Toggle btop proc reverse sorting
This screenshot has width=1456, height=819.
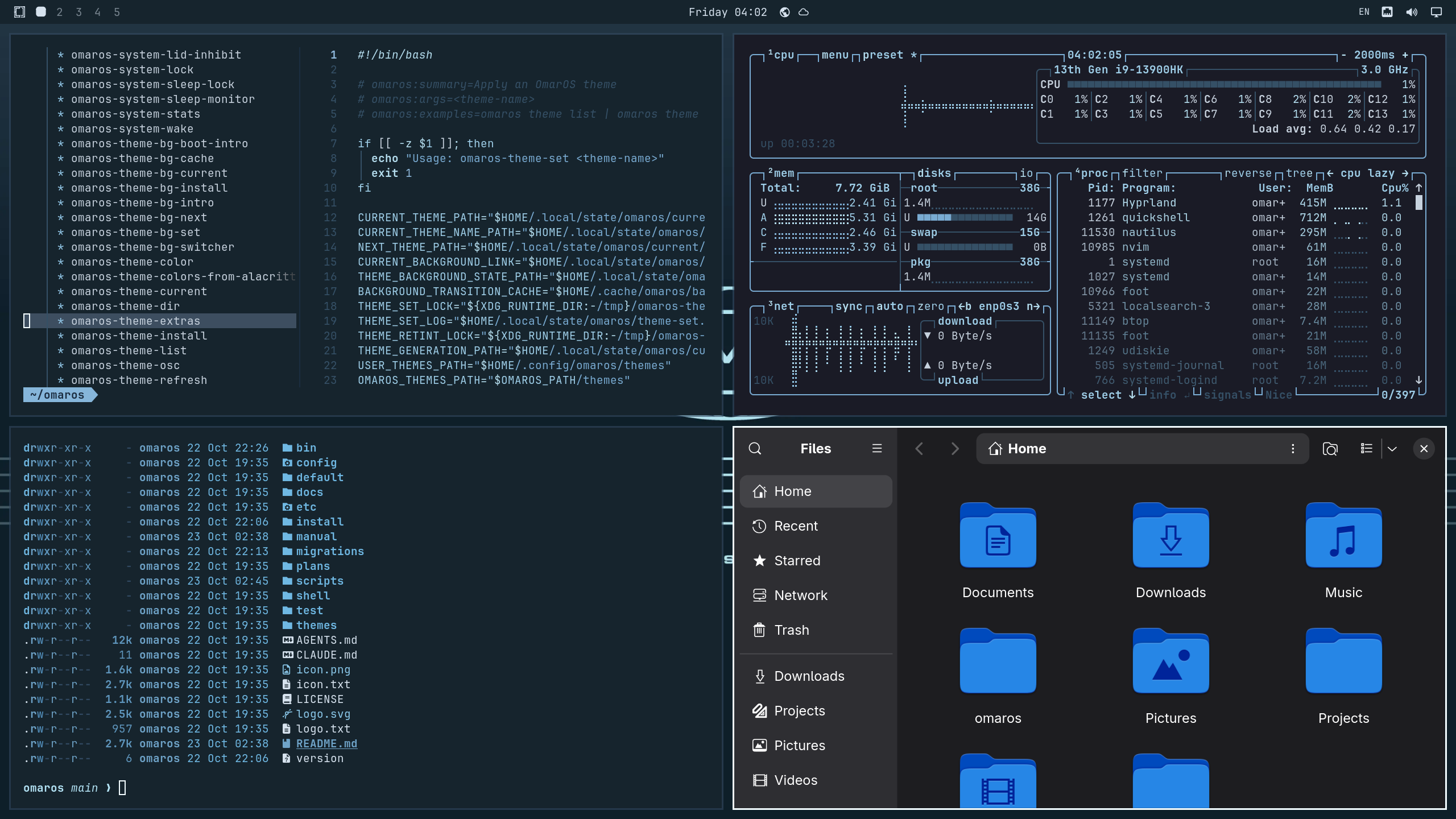point(1248,173)
